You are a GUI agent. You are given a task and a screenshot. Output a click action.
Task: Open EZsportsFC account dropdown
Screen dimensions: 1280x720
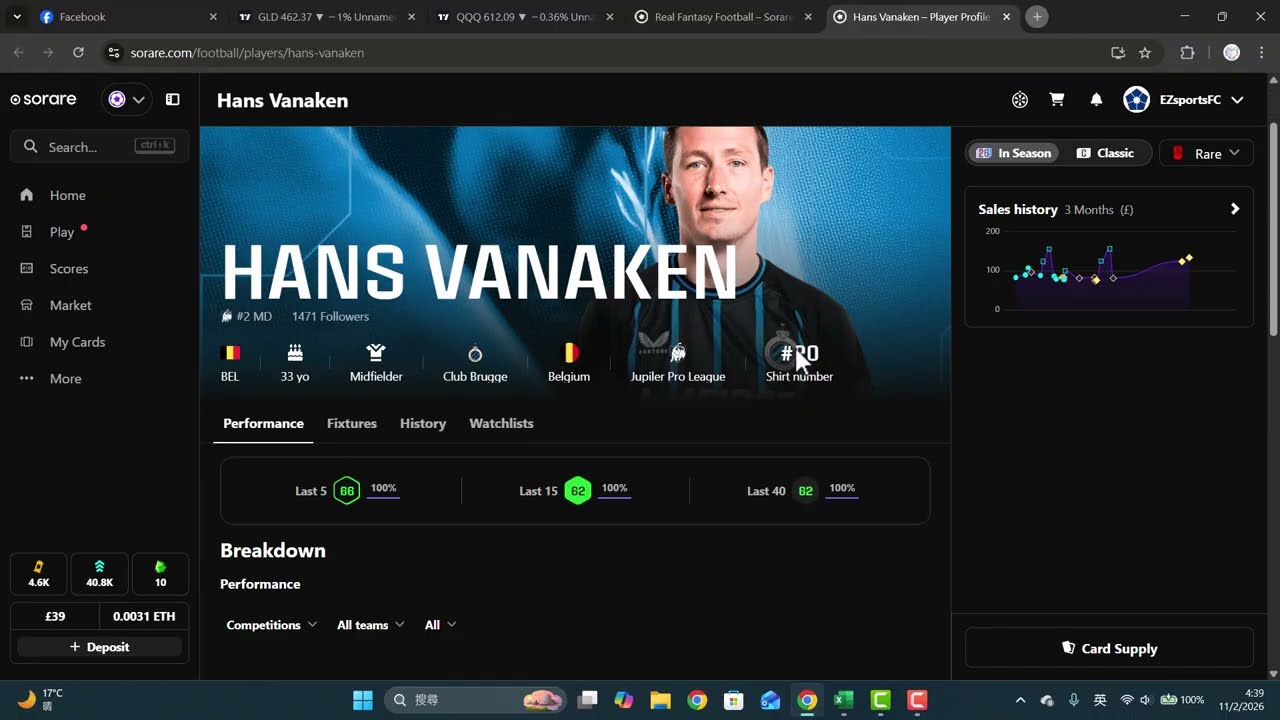coord(1184,99)
